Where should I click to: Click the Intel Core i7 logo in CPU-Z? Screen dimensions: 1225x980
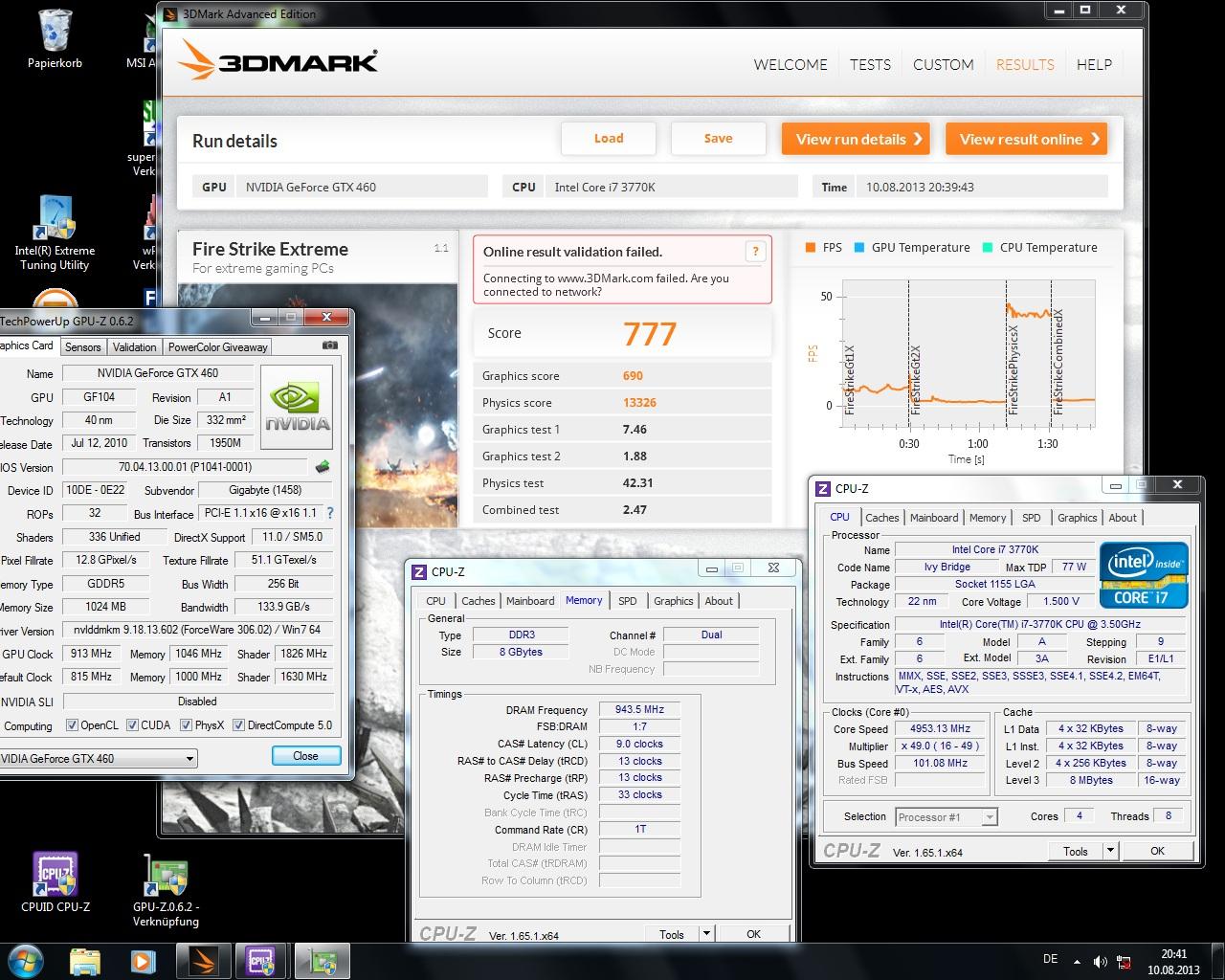point(1144,575)
